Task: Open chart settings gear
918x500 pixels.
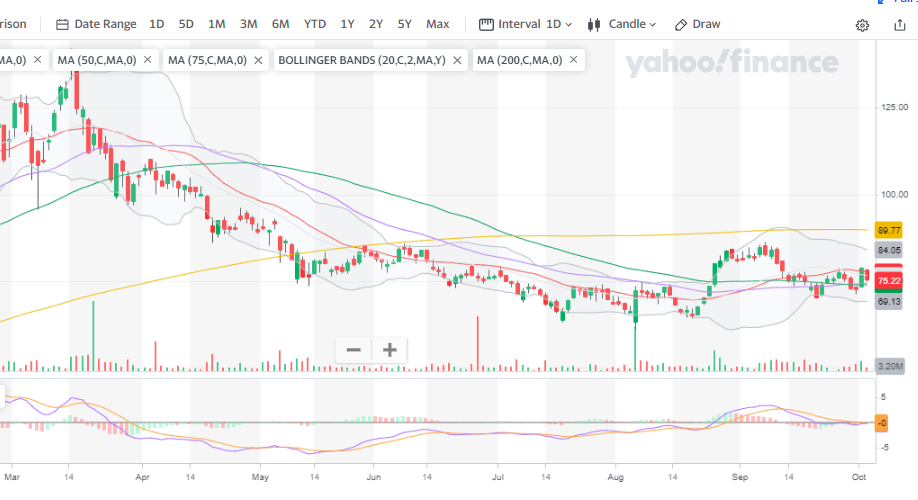Action: click(862, 25)
